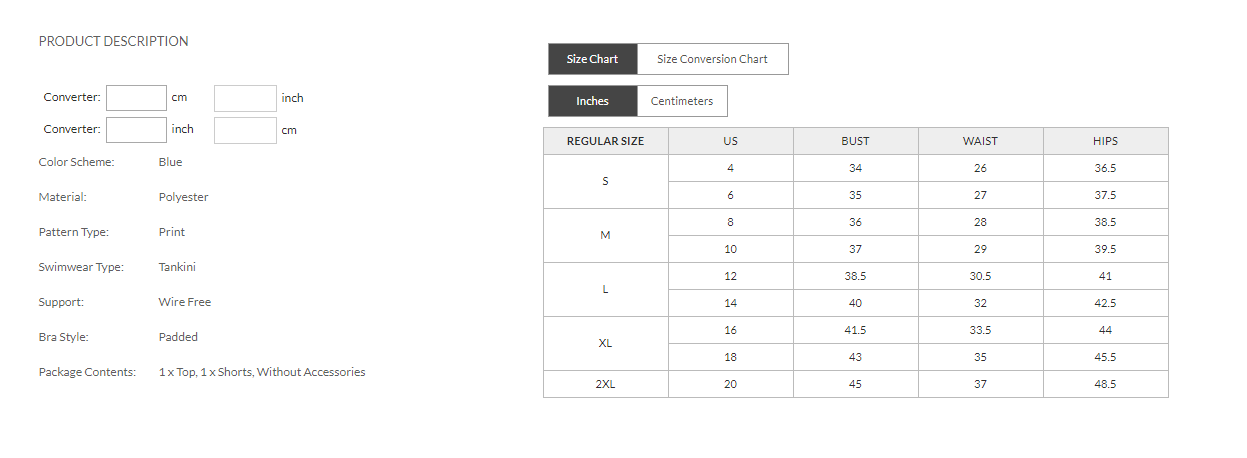This screenshot has height=458, width=1247.
Task: Click the Tankini swimwear type value
Action: pyautogui.click(x=177, y=267)
